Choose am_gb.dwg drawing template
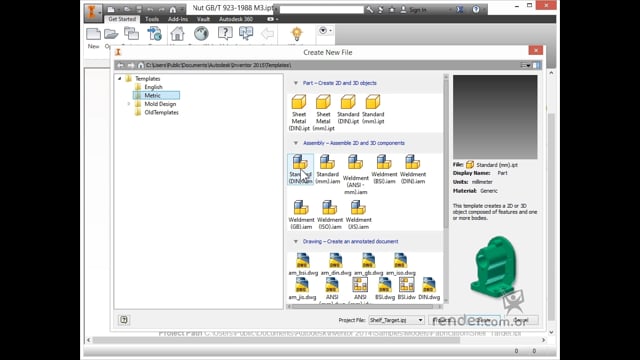 pos(368,264)
